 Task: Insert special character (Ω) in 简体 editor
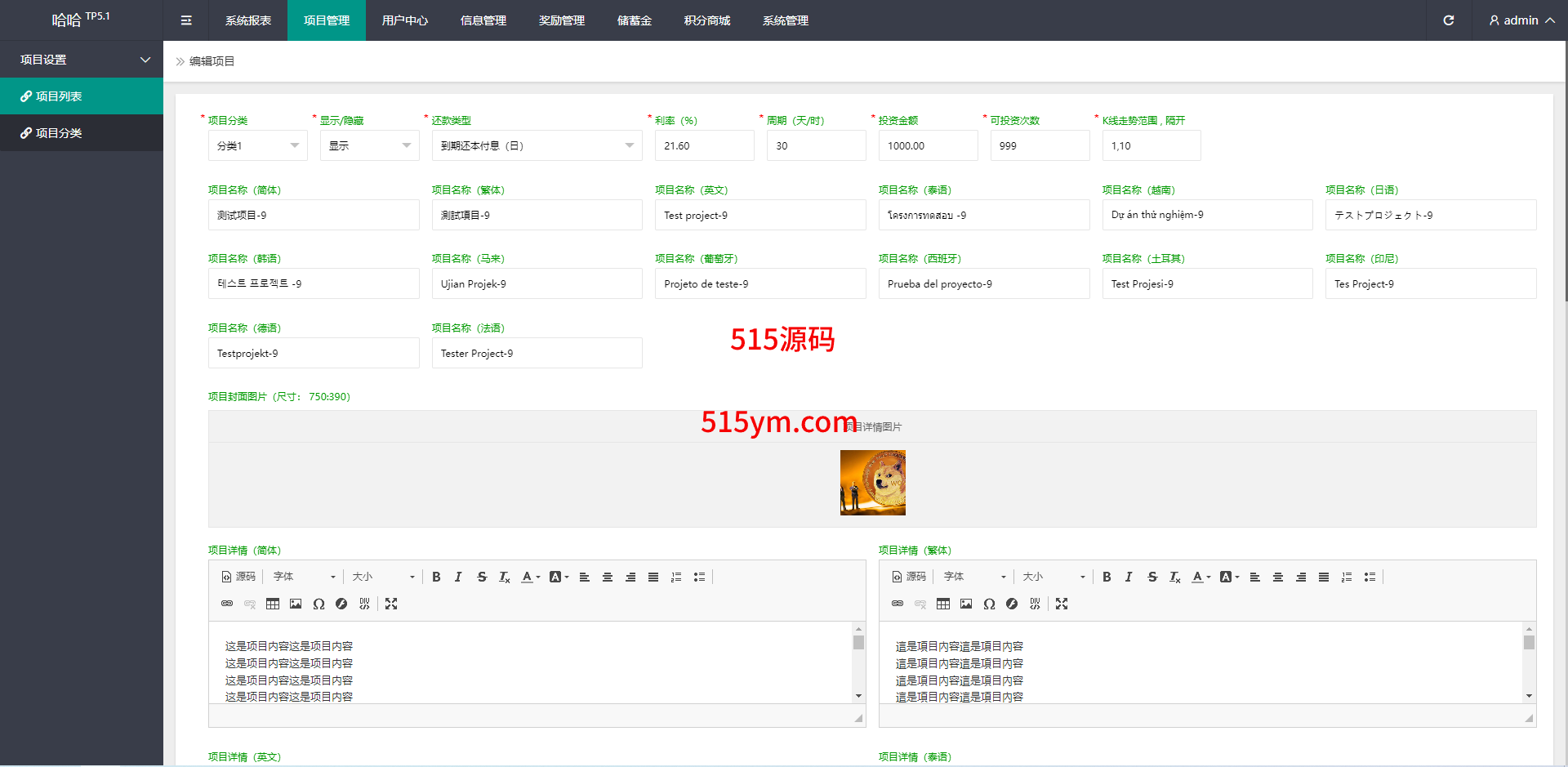coord(318,604)
